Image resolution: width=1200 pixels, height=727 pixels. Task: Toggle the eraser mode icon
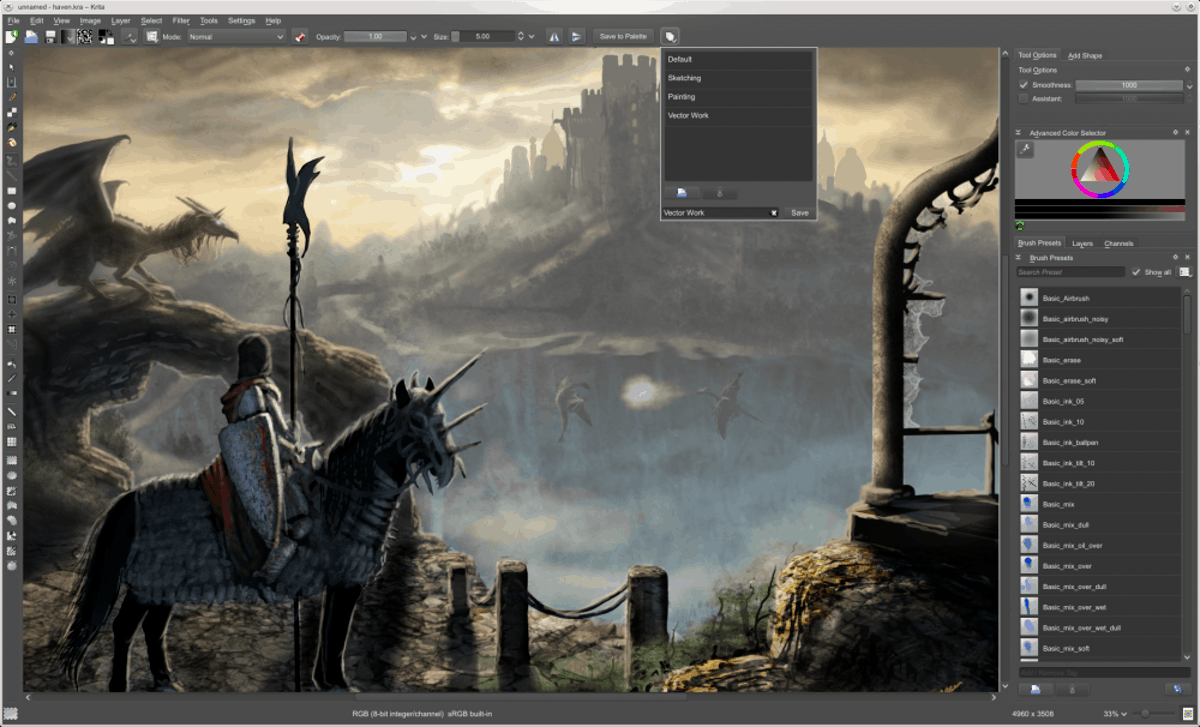point(300,36)
